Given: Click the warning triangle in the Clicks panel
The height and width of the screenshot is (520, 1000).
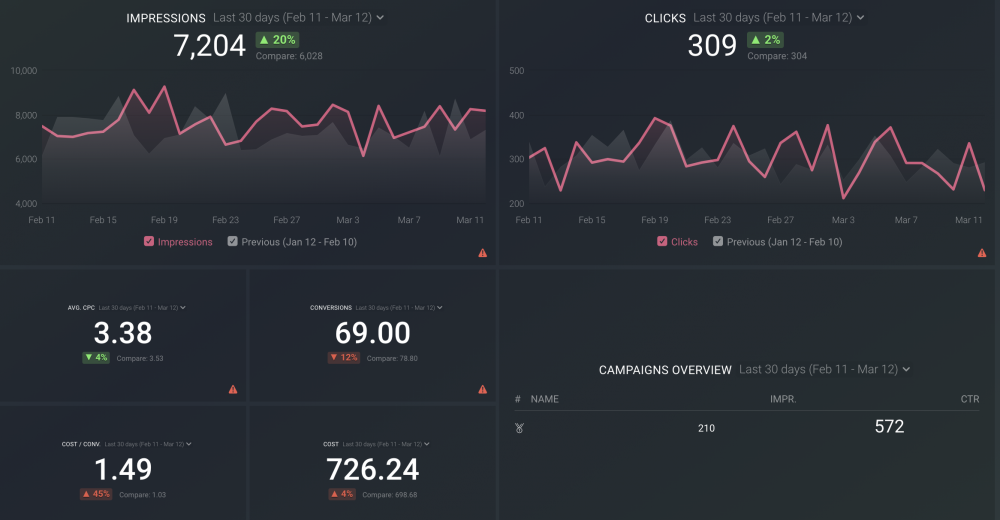Looking at the screenshot, I should pos(982,253).
